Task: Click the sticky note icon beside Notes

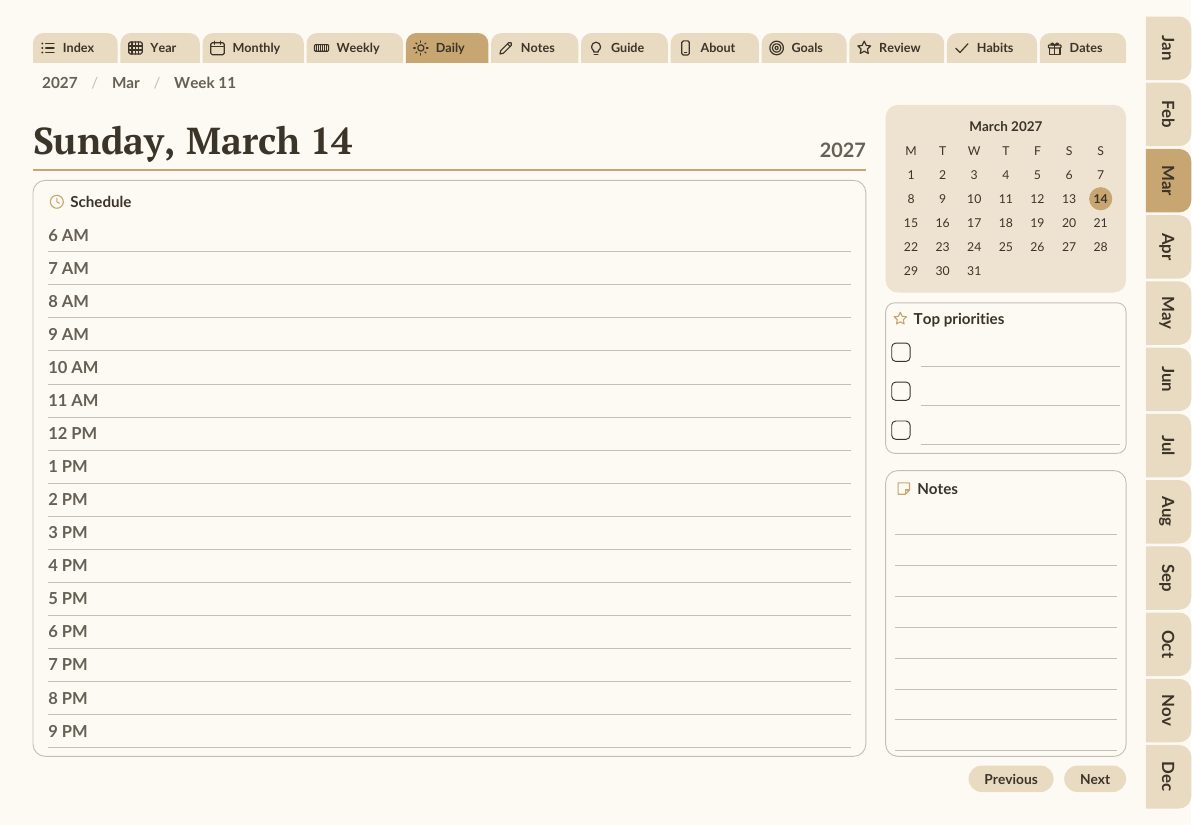Action: [904, 489]
